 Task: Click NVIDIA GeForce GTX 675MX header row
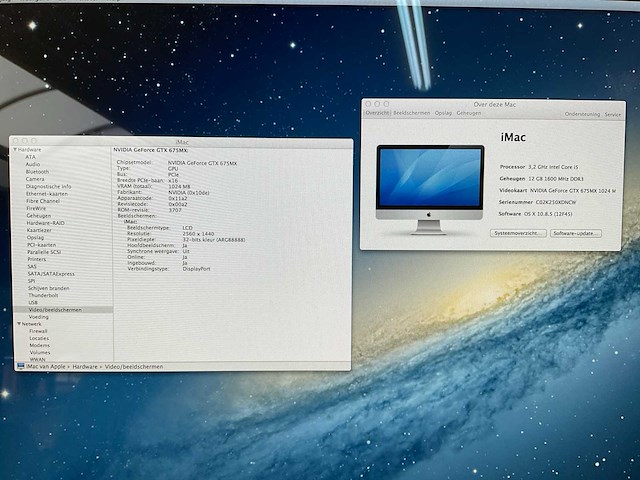tap(151, 150)
